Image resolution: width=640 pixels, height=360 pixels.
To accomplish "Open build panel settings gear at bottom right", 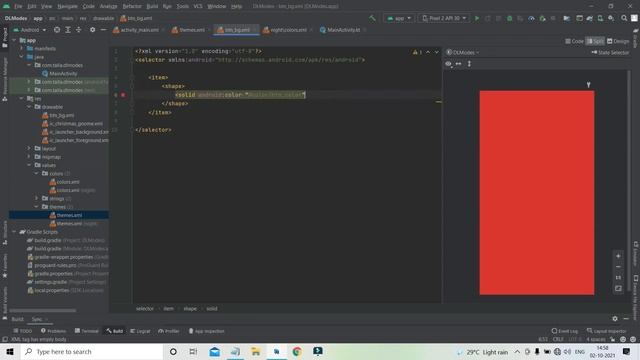I will pos(615,319).
